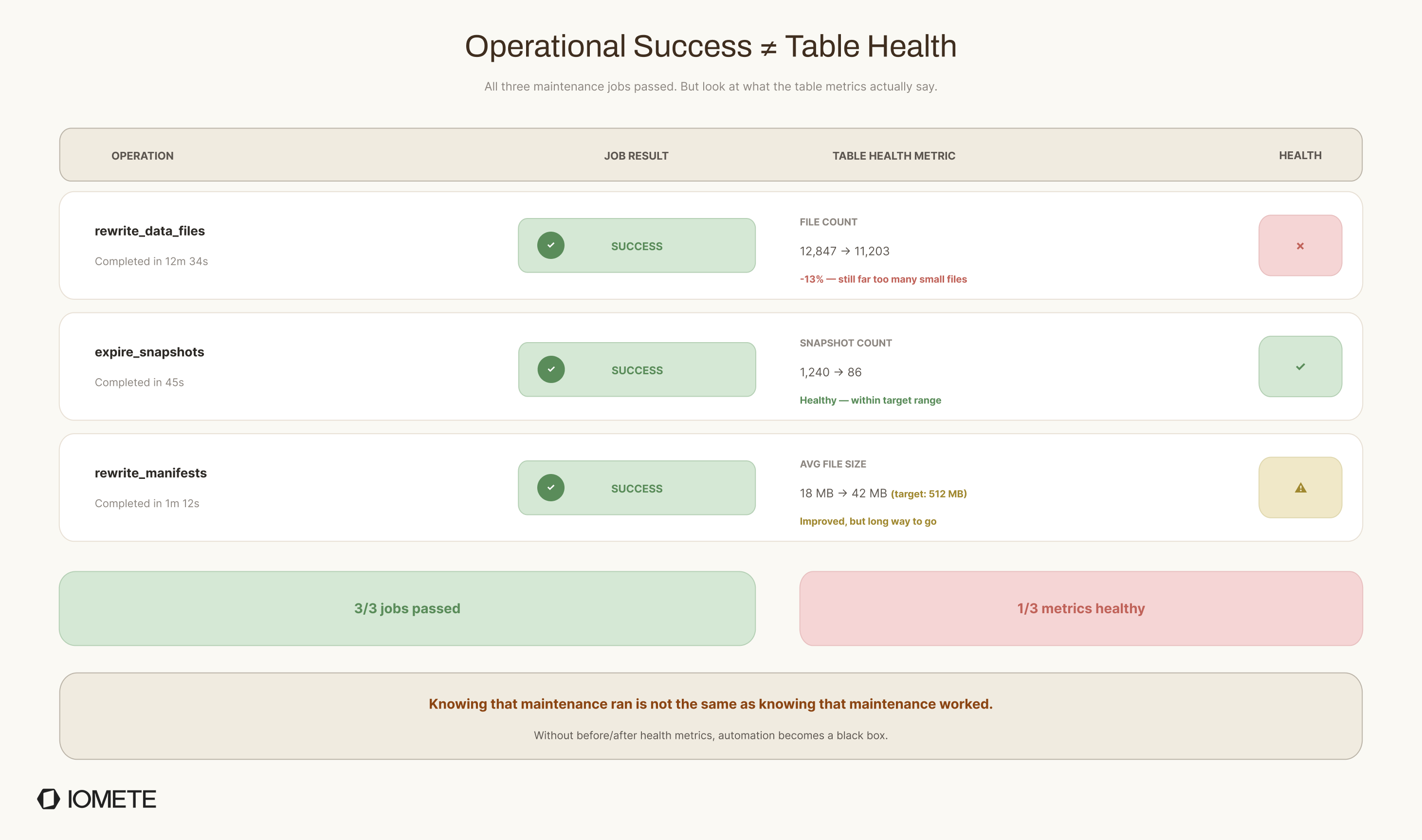The height and width of the screenshot is (840, 1422).
Task: Click the HEALTH column header
Action: point(1300,155)
